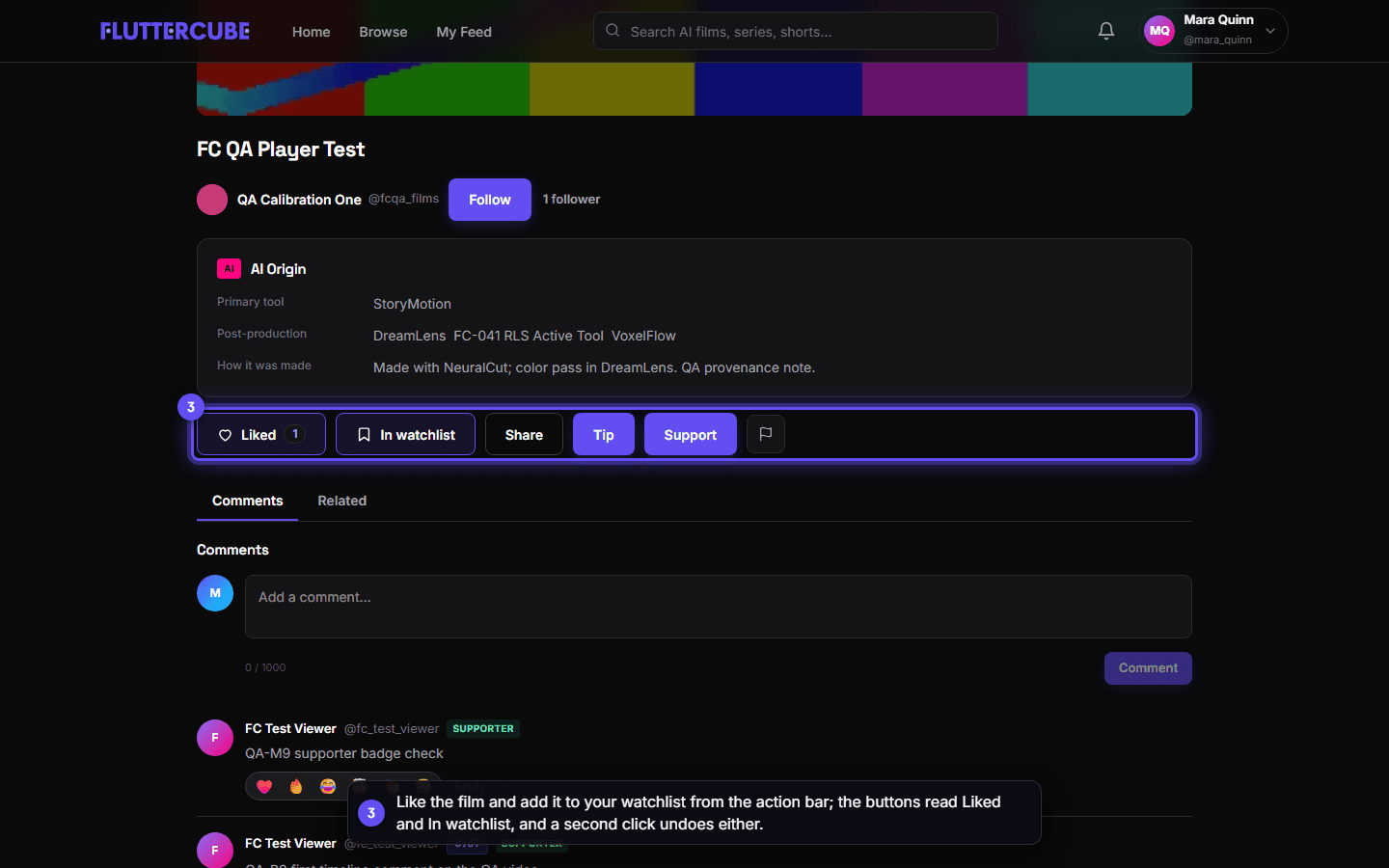
Task: Click QA Calibration One's avatar
Action: (x=212, y=200)
